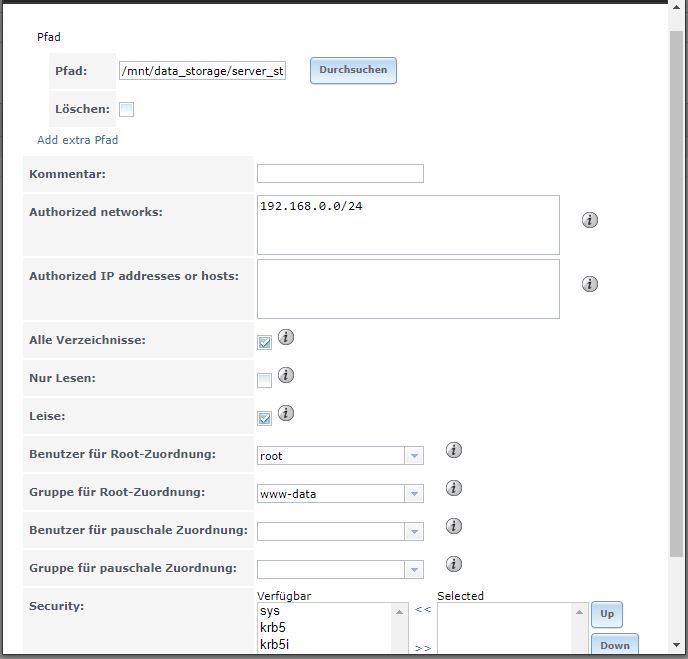Show info for Leise option
Screen dimensions: 688x659
click(x=286, y=413)
